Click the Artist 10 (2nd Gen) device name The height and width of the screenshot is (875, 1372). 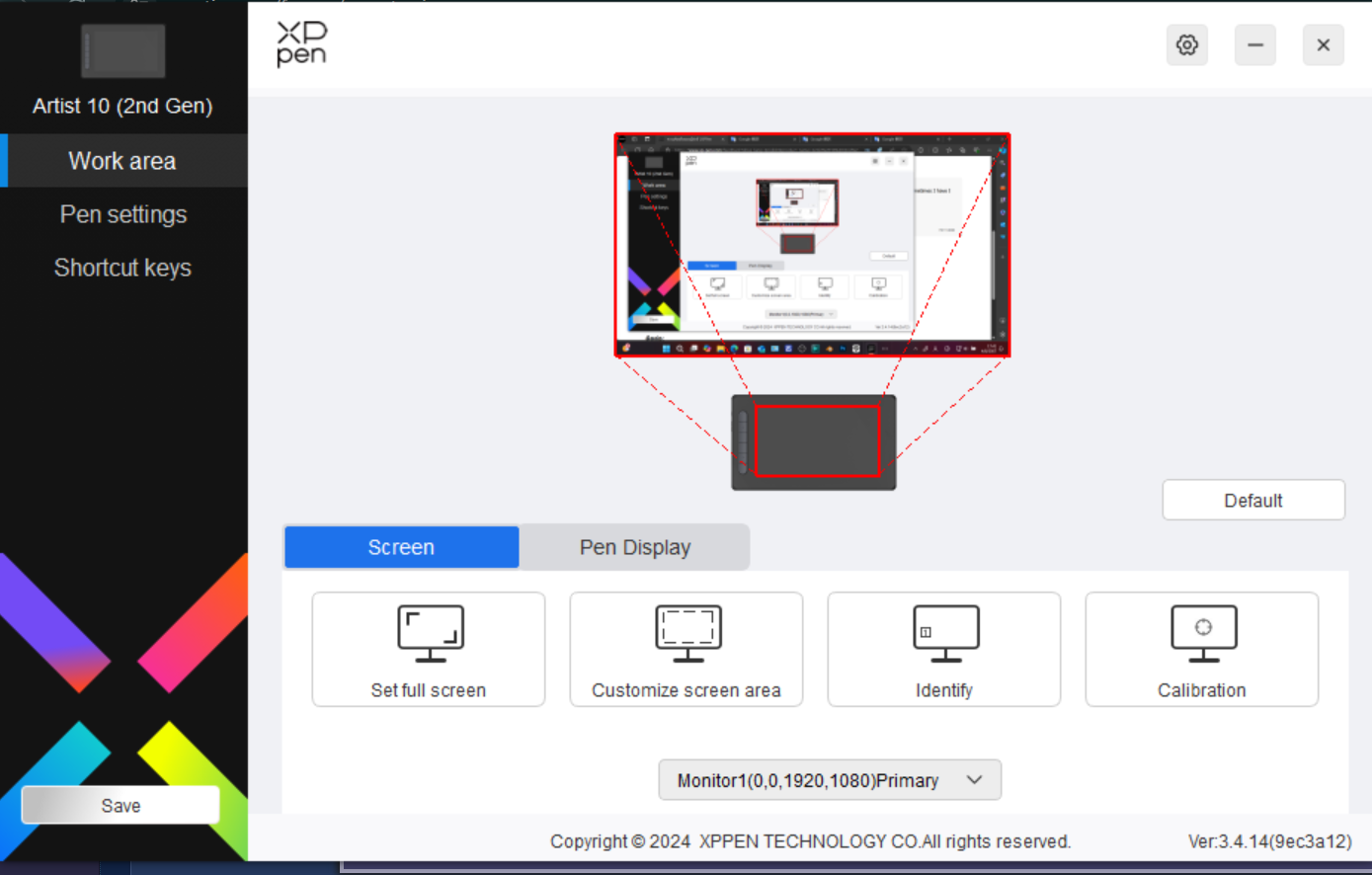click(x=122, y=106)
